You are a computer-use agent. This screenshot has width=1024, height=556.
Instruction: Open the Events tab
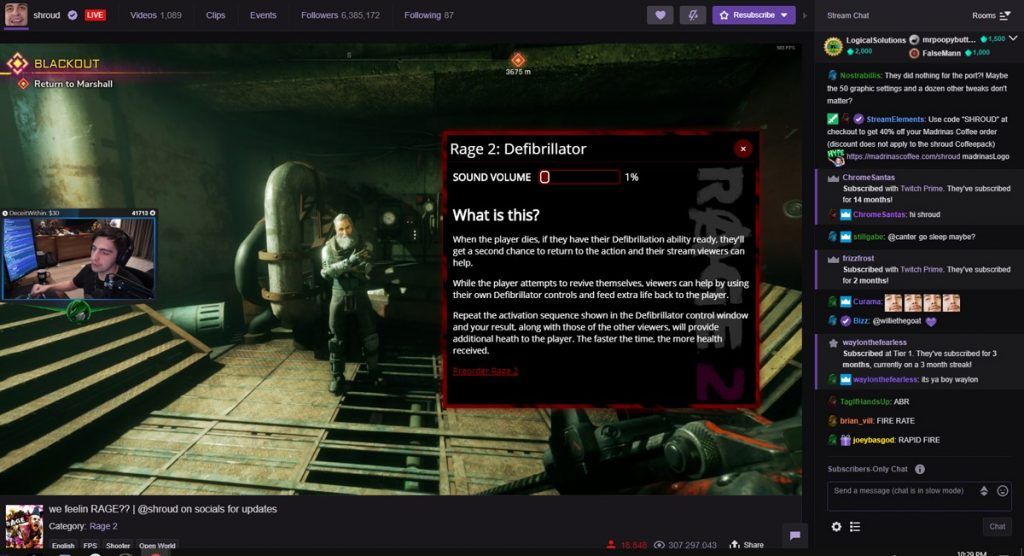pyautogui.click(x=263, y=15)
